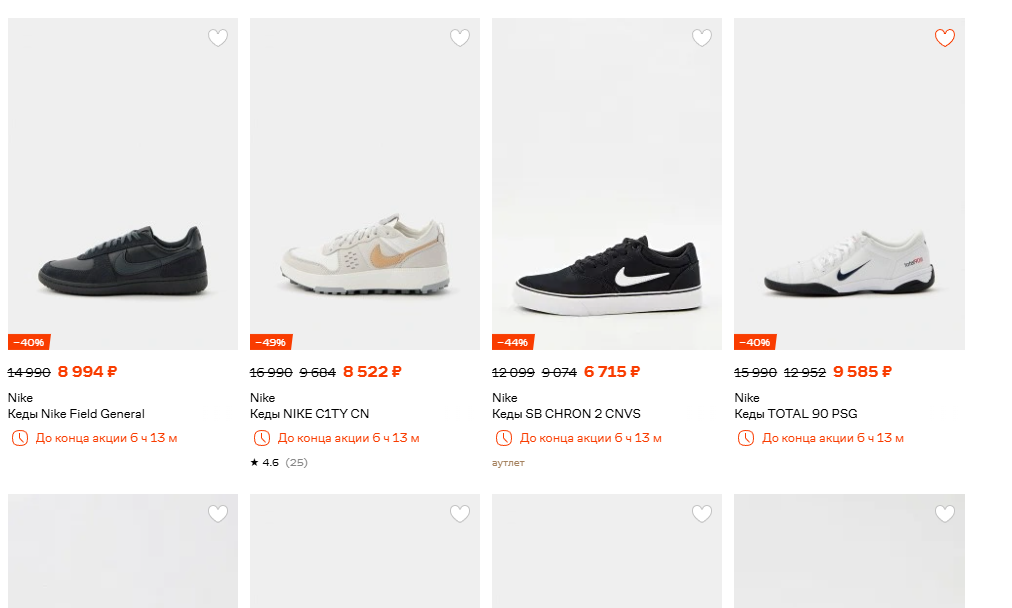The height and width of the screenshot is (608, 1012).
Task: Click heart icon on second-row fourth product
Action: [x=944, y=514]
